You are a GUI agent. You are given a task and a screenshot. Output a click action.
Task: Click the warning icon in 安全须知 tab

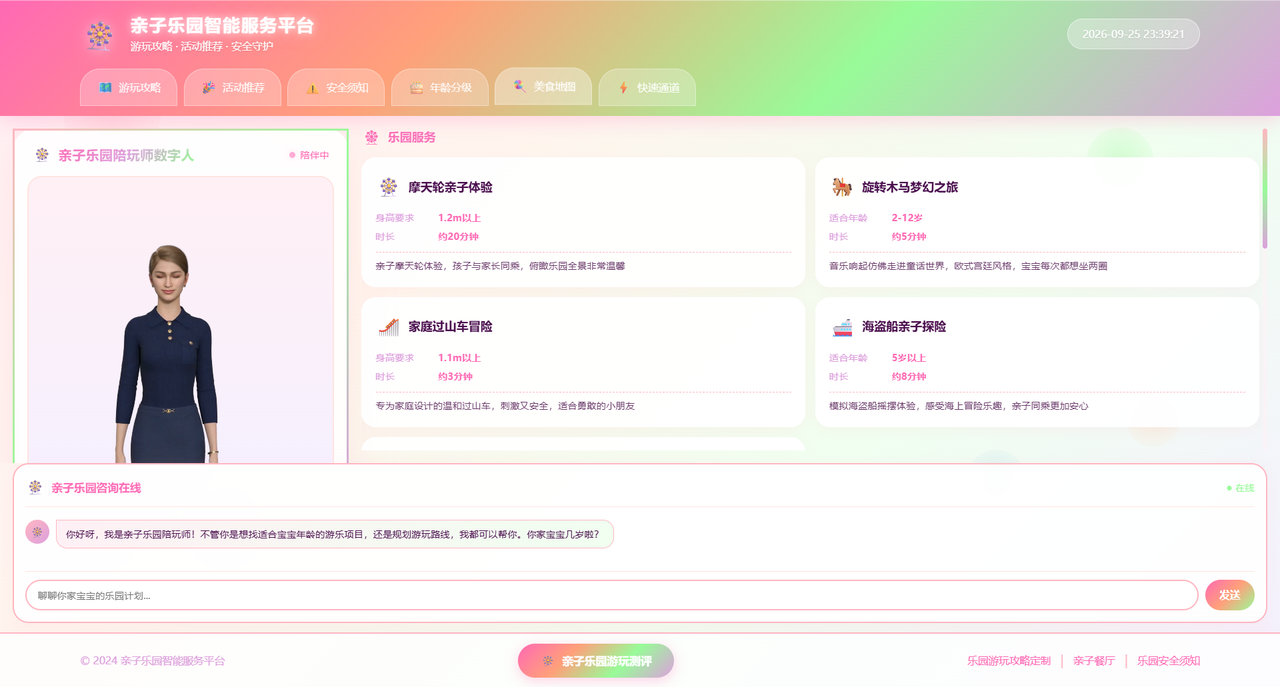point(312,88)
